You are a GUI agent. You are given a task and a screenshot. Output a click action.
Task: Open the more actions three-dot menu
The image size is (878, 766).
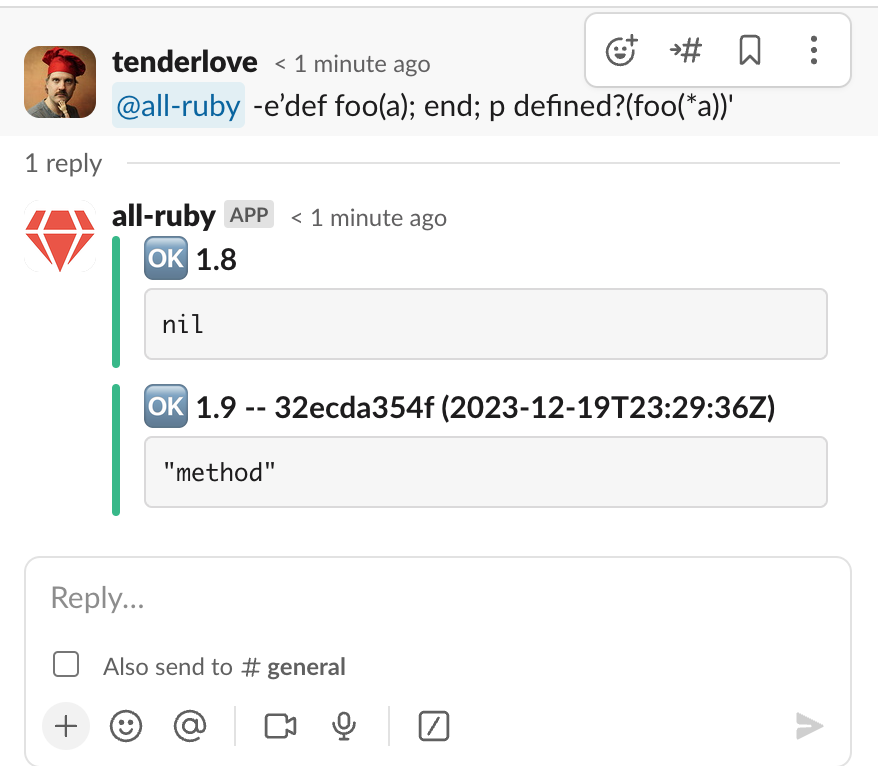pos(814,50)
